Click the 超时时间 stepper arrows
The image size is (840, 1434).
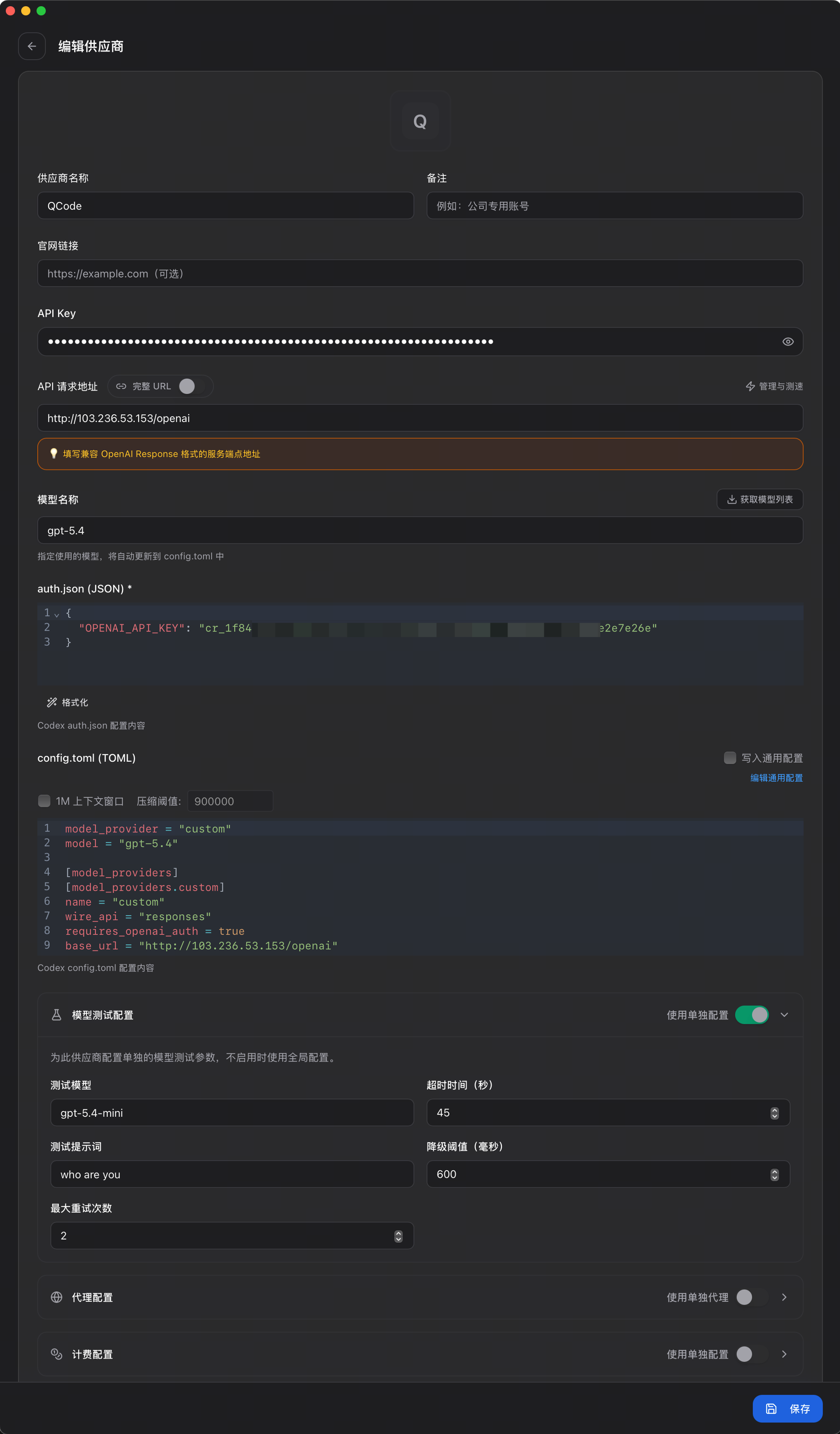pyautogui.click(x=774, y=1113)
